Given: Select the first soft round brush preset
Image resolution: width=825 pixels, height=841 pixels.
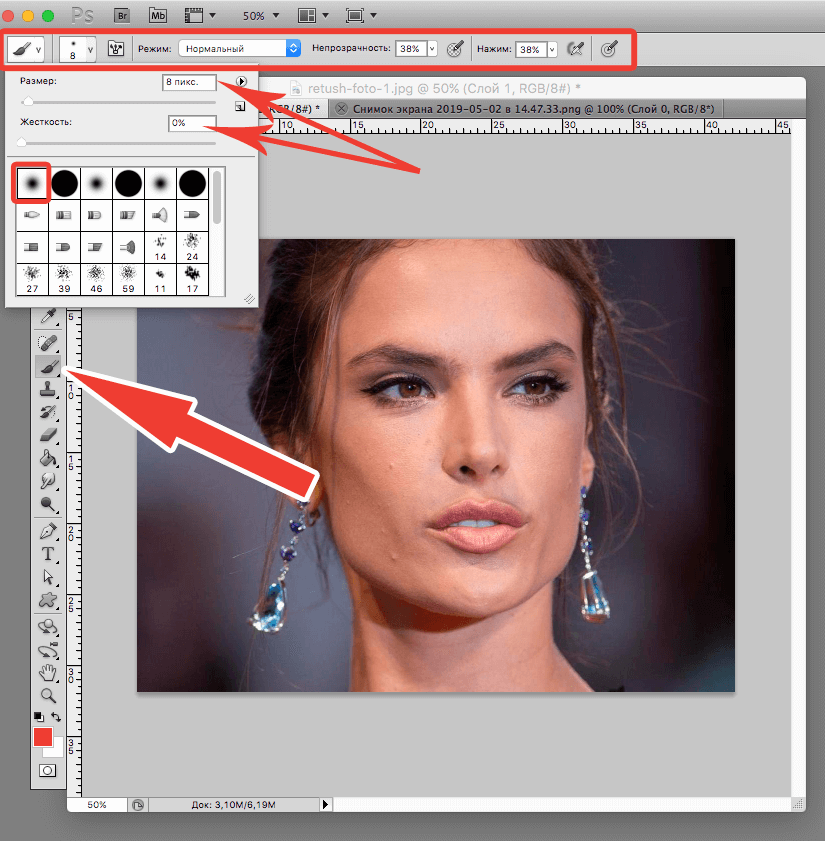Looking at the screenshot, I should pyautogui.click(x=32, y=183).
